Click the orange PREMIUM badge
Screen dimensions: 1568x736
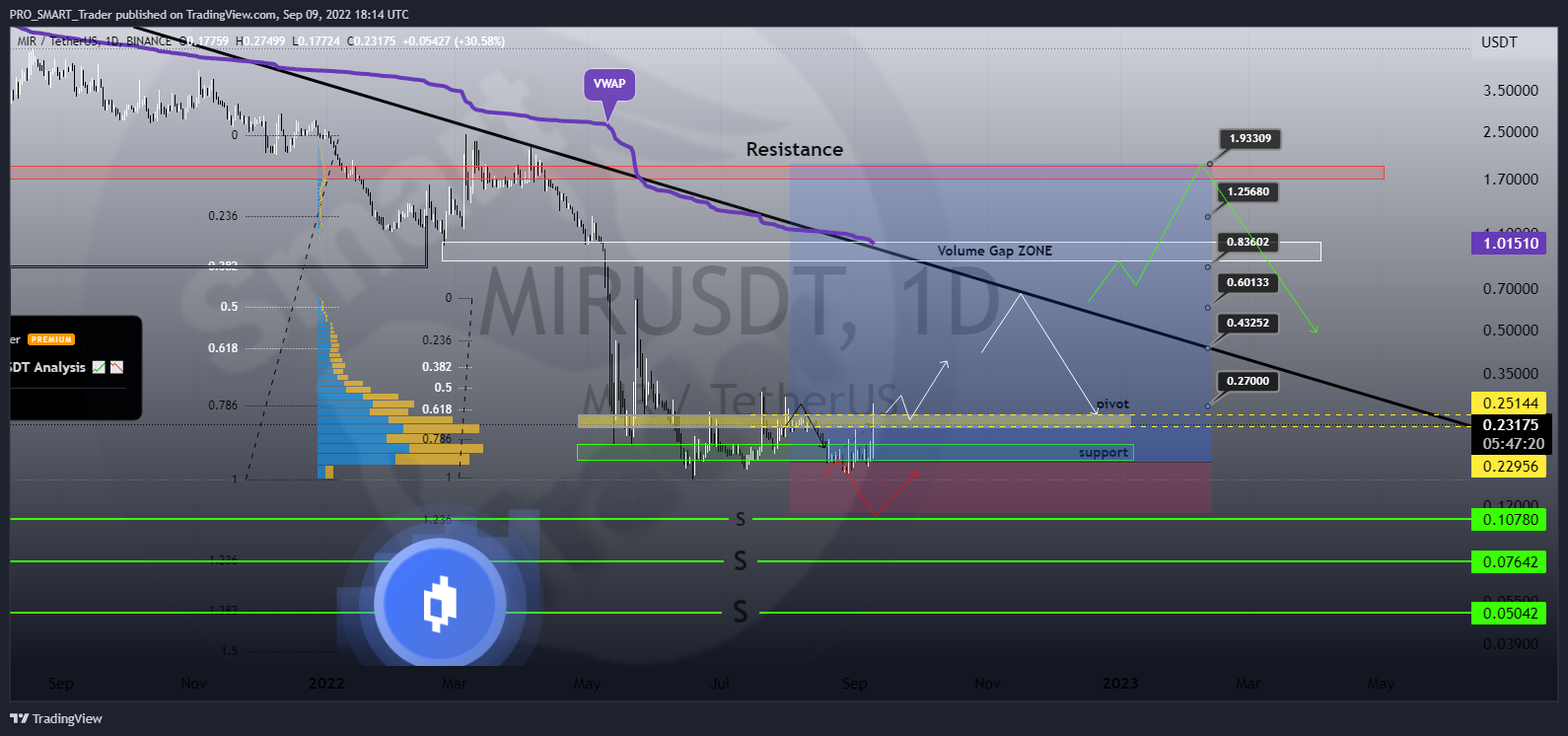[x=51, y=339]
